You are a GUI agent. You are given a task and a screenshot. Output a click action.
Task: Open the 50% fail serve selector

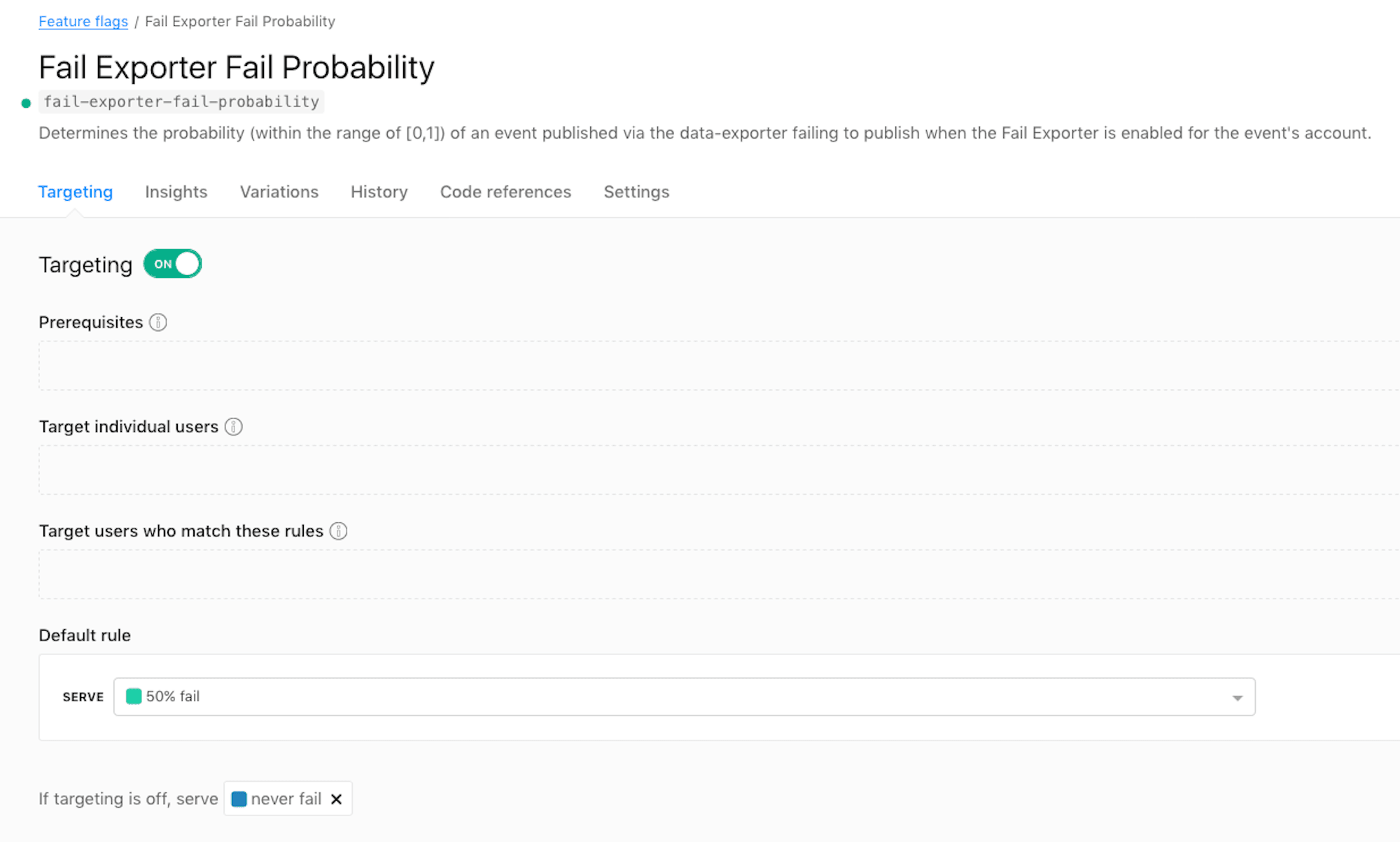[x=684, y=696]
